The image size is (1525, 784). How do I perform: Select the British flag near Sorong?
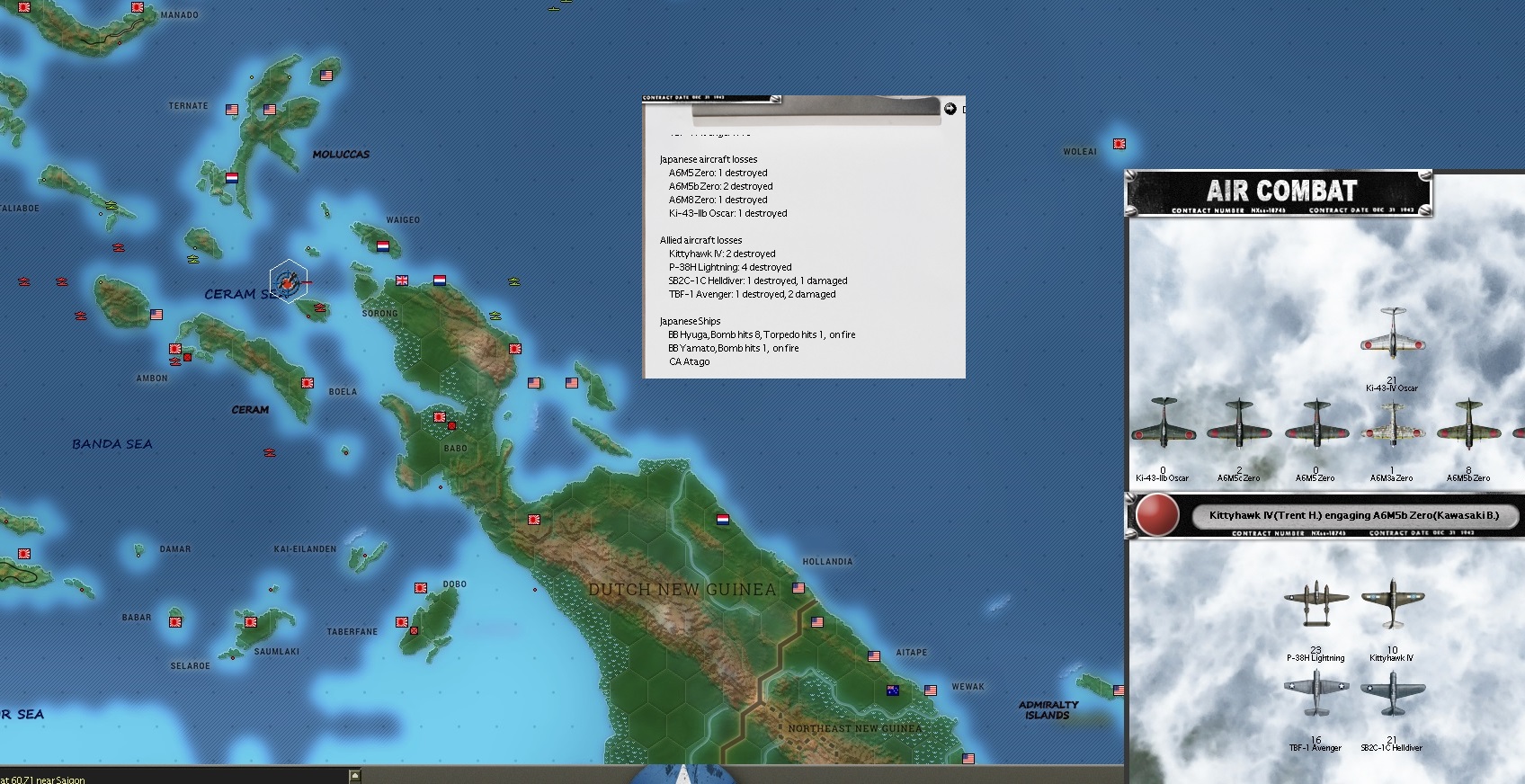[402, 281]
